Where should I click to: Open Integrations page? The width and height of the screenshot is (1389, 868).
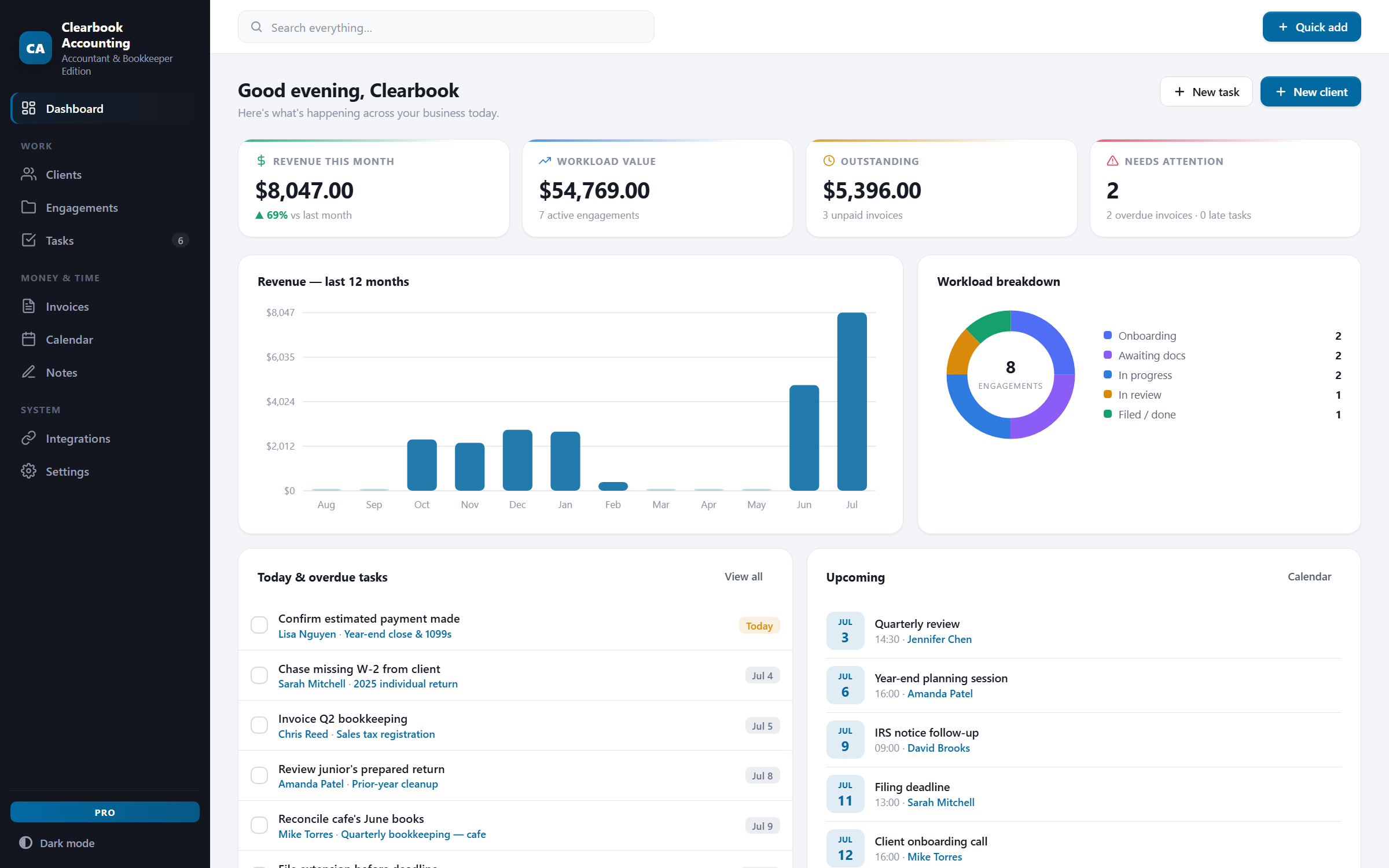(105, 438)
